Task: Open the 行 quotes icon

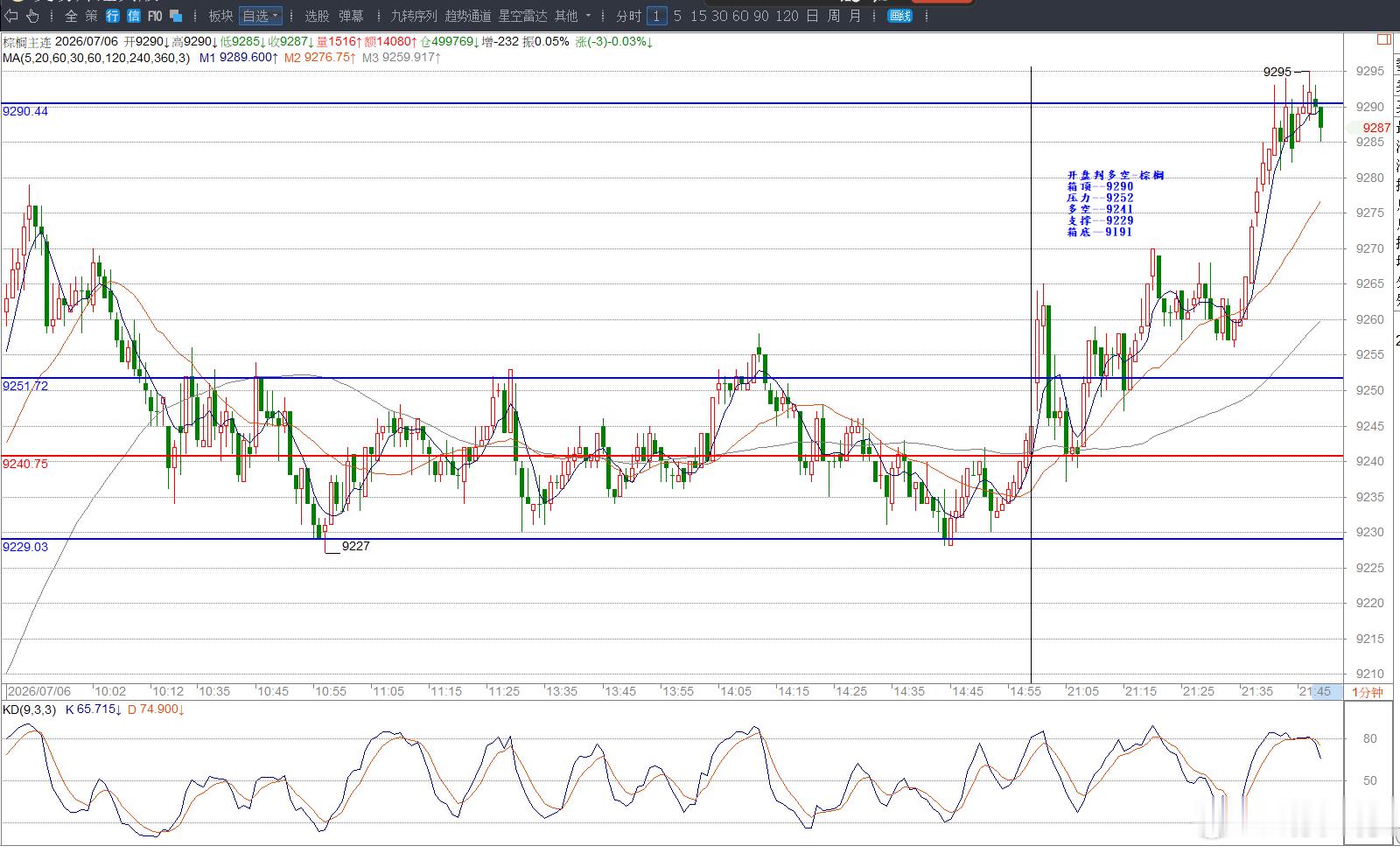Action: [x=113, y=16]
